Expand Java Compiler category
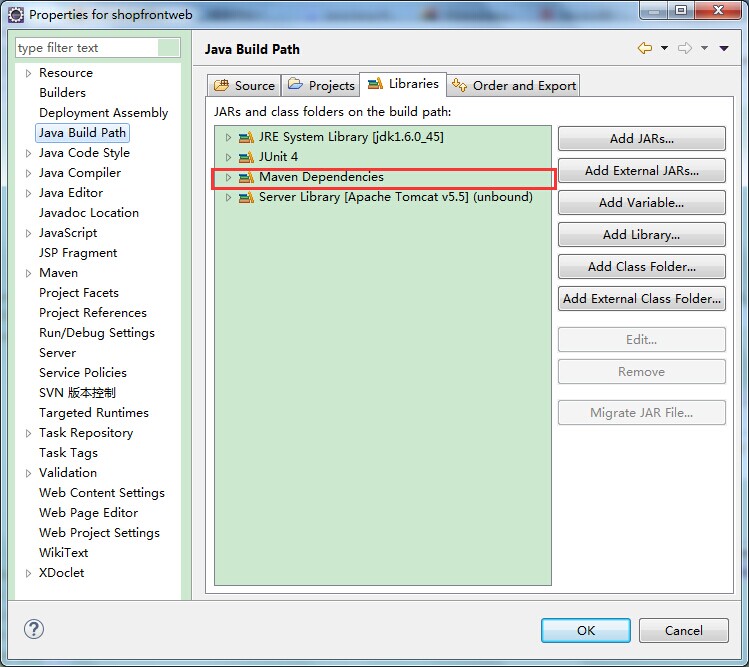The image size is (749, 667). (28, 173)
